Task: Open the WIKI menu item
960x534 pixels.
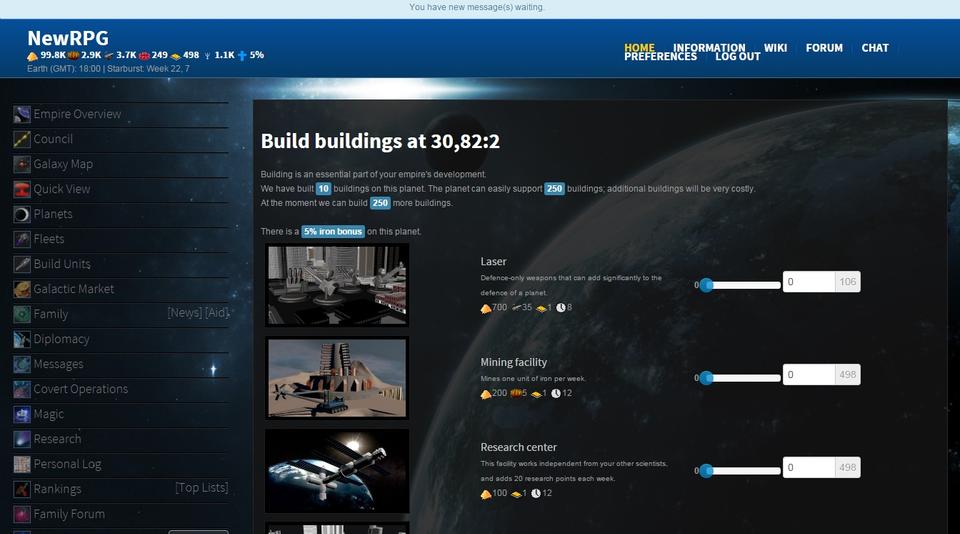Action: pos(775,48)
